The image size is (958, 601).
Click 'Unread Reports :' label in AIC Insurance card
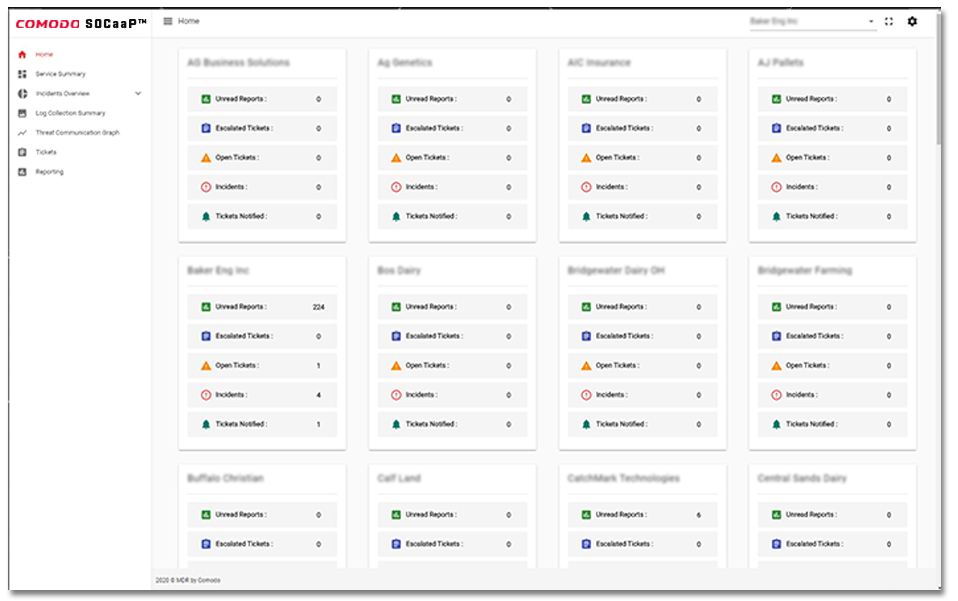coord(621,99)
